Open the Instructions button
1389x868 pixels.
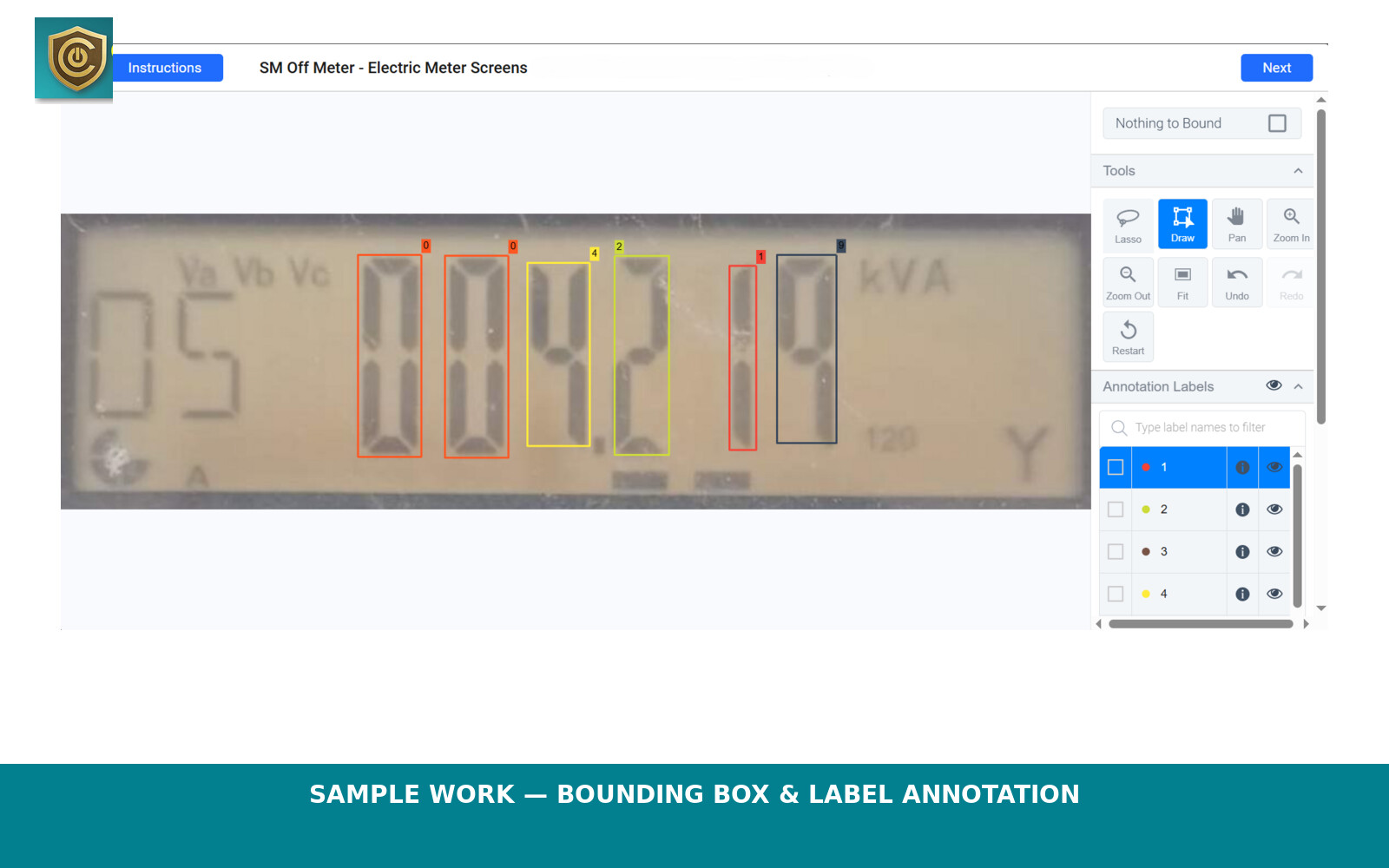165,68
